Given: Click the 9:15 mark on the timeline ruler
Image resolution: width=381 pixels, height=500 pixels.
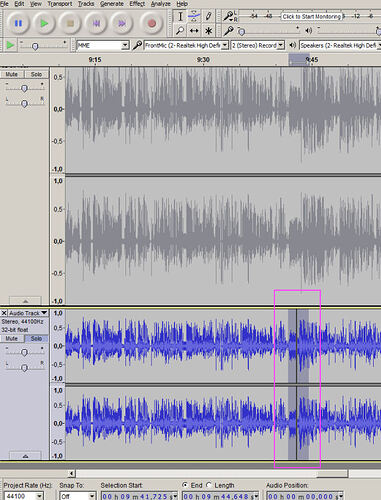Looking at the screenshot, I should [x=95, y=60].
